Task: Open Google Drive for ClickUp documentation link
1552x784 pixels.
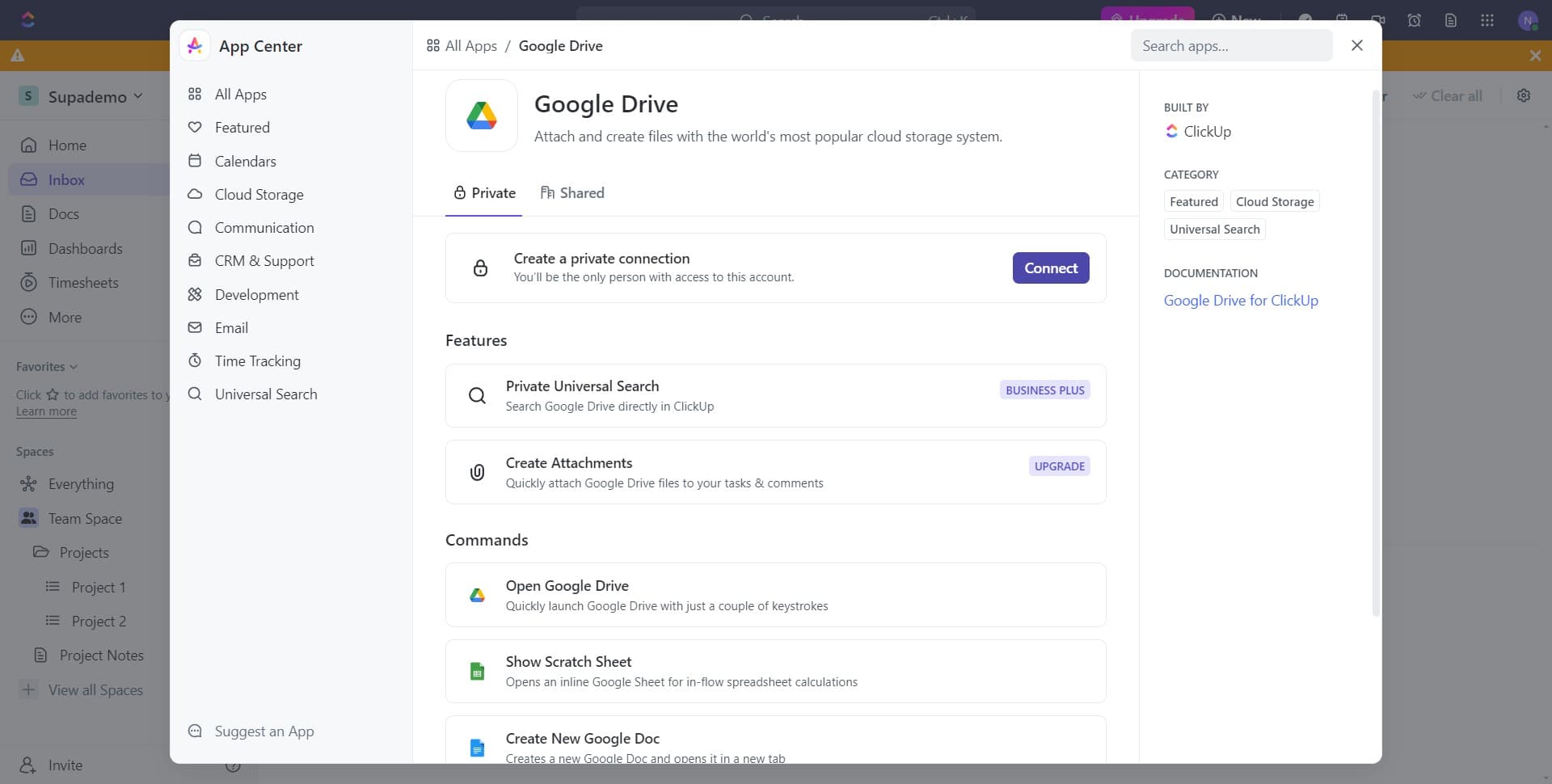Action: pos(1240,301)
